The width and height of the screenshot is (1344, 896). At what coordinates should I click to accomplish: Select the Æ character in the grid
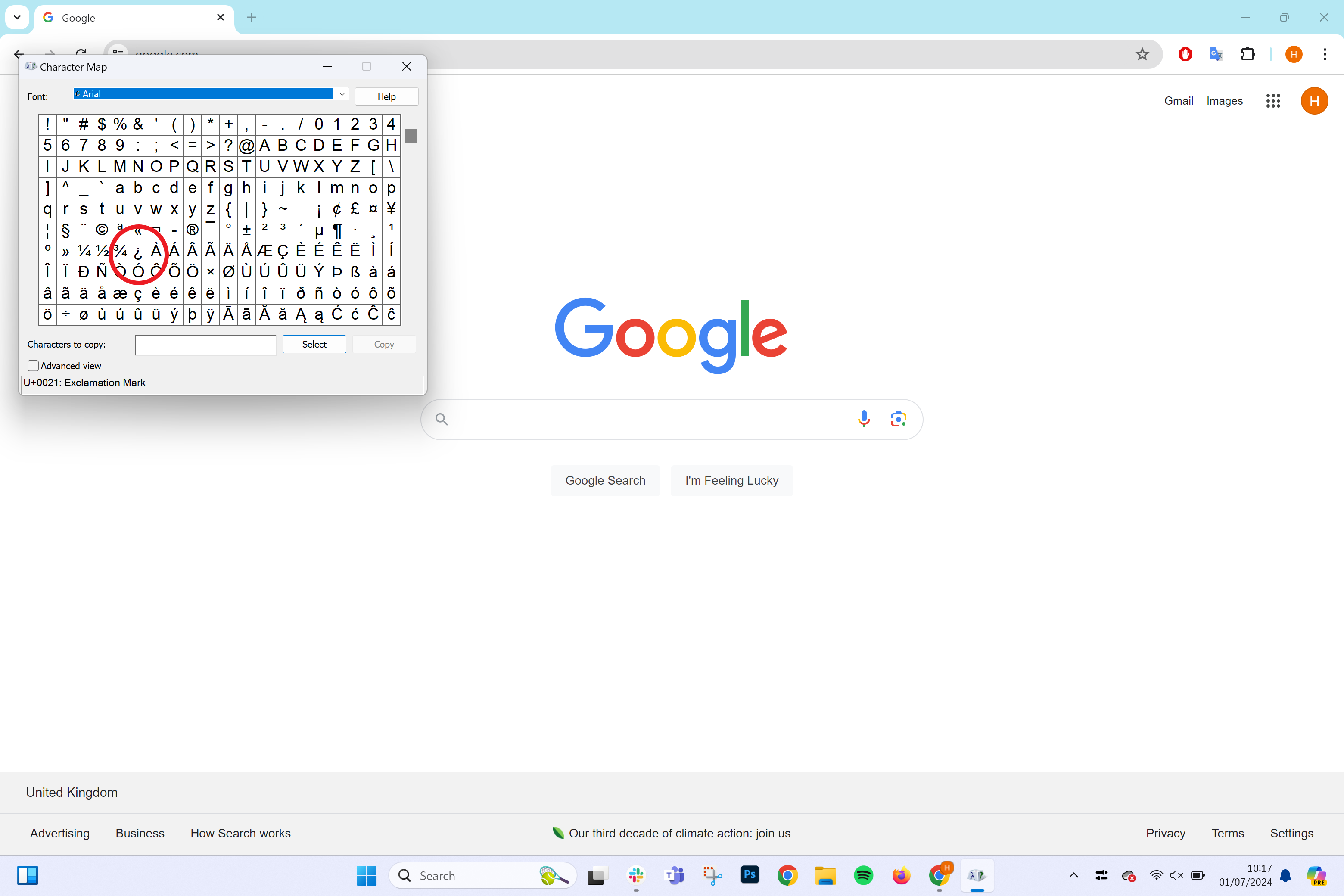click(x=264, y=251)
